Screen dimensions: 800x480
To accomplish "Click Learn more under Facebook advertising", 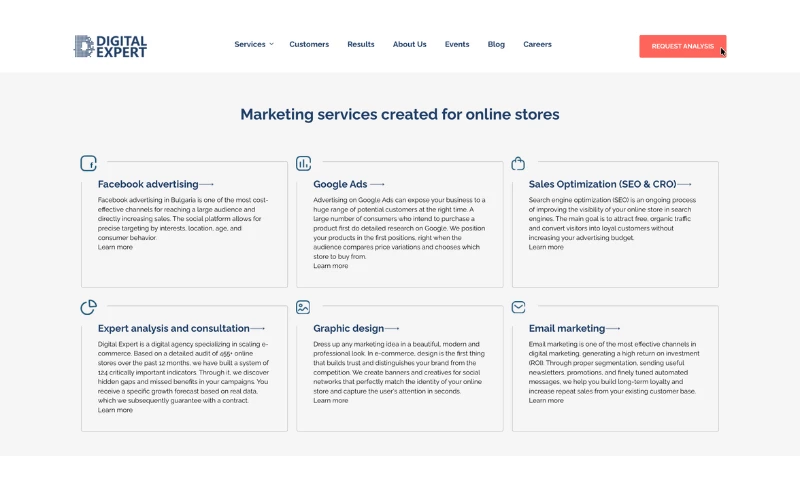I will click(x=115, y=247).
